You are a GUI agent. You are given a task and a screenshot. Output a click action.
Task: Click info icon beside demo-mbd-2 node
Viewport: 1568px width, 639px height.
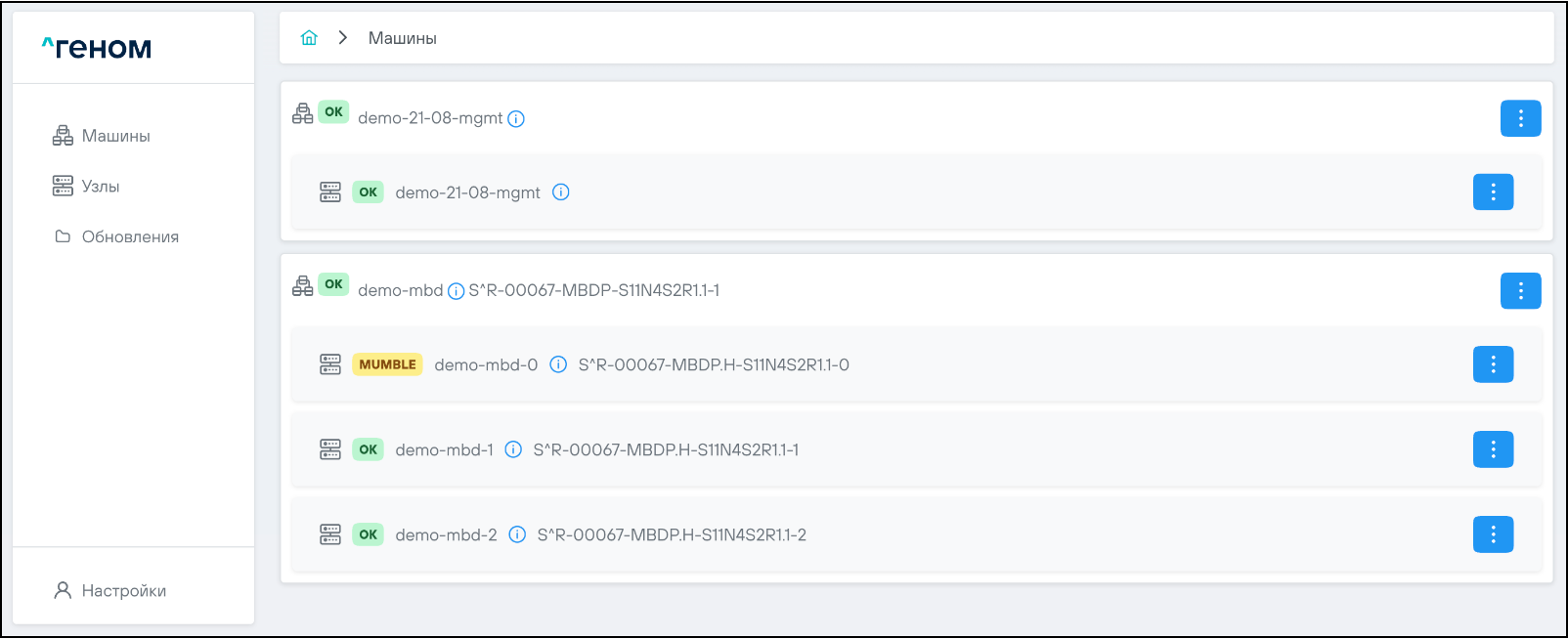point(517,534)
